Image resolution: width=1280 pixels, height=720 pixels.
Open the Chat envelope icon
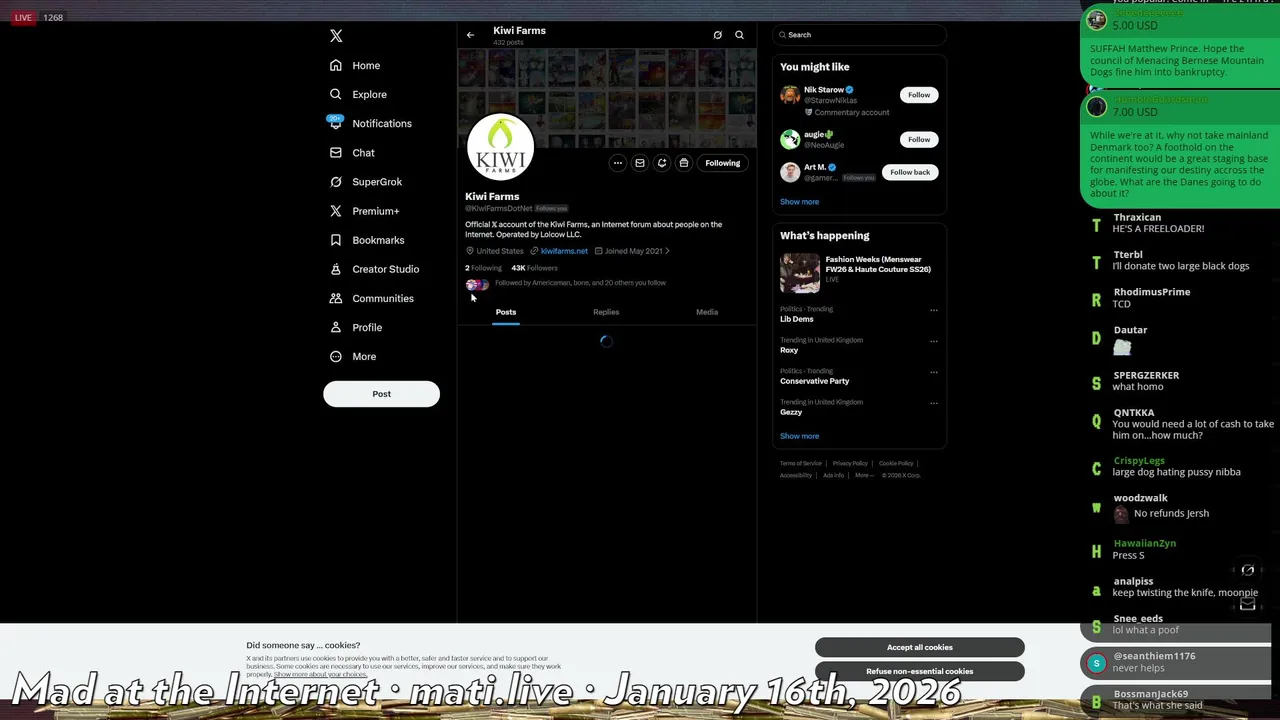click(x=336, y=153)
